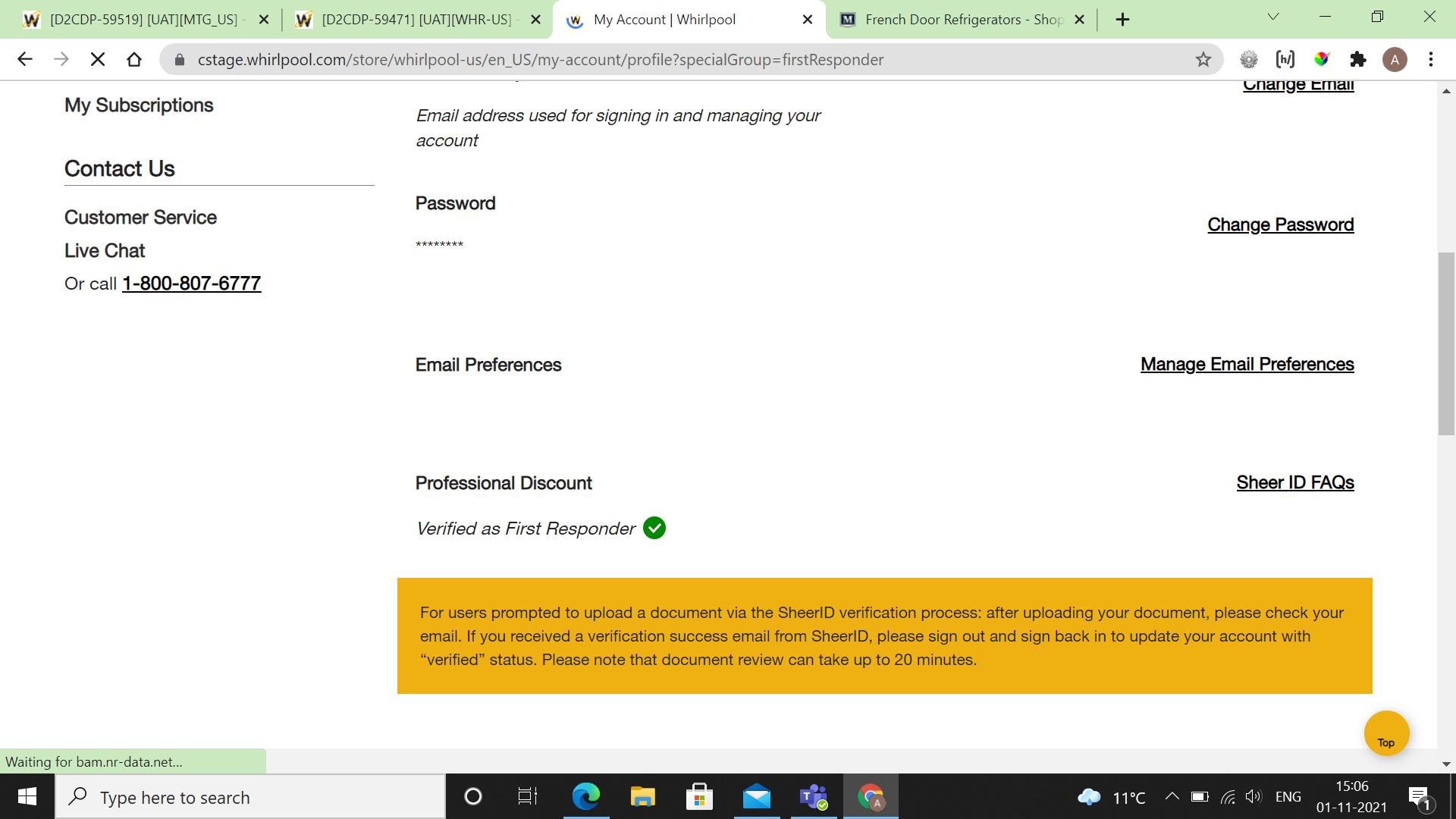Click the green verified checkmark icon
The image size is (1456, 819).
(x=654, y=528)
